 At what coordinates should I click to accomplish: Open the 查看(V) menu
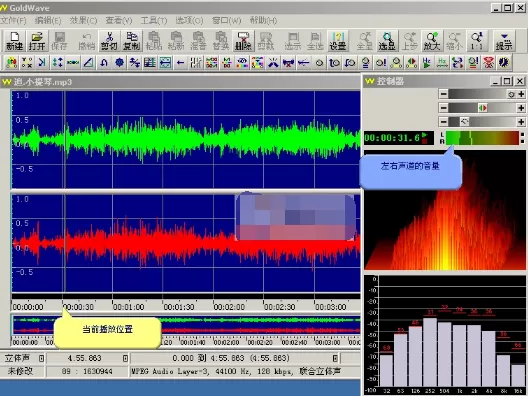coord(119,21)
